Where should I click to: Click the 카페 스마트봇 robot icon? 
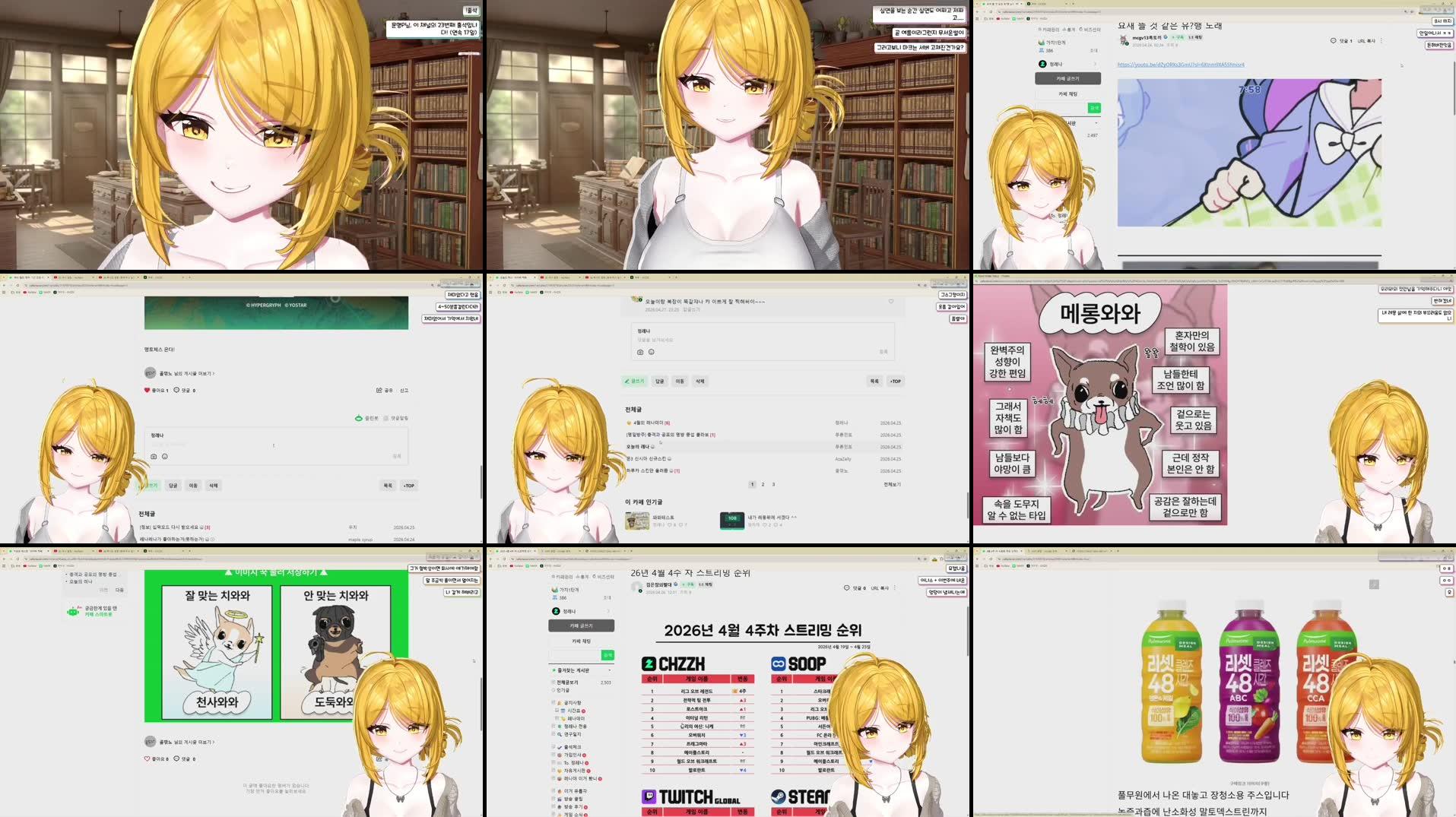point(73,610)
